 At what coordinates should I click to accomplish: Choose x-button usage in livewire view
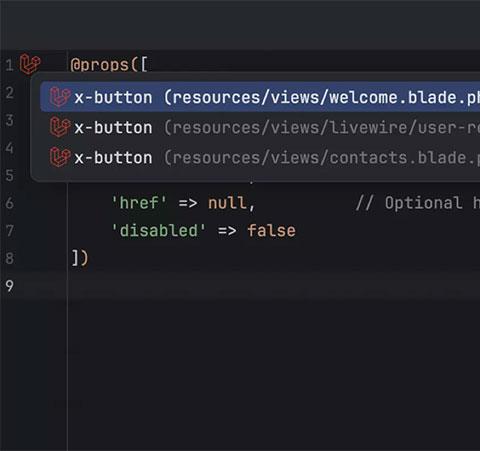(x=260, y=127)
